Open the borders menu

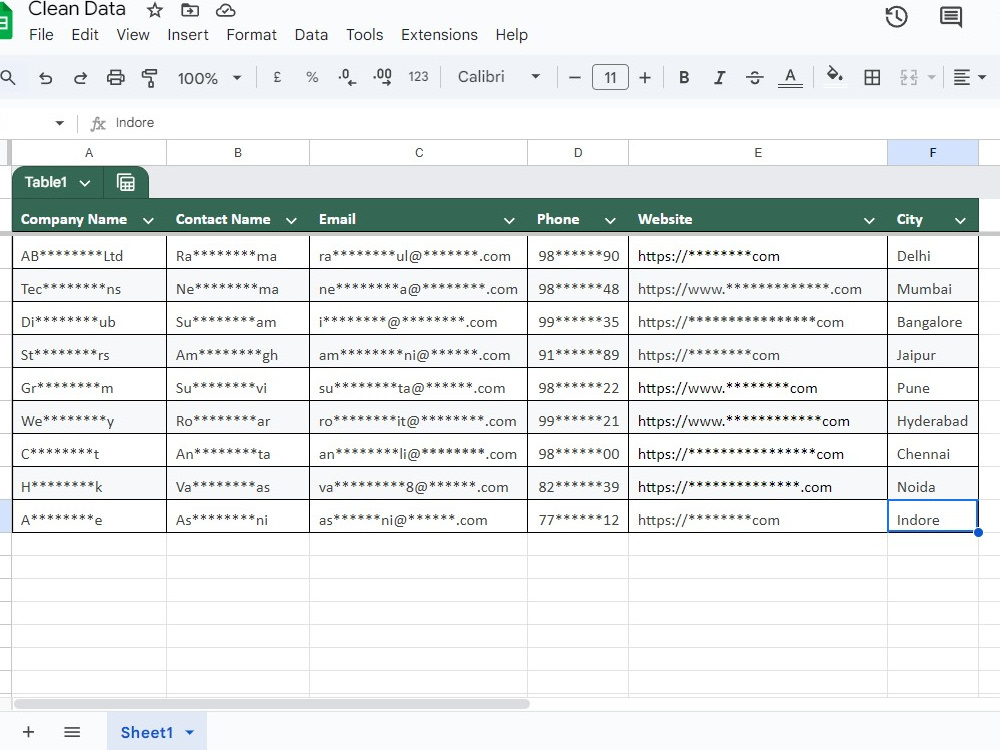872,77
